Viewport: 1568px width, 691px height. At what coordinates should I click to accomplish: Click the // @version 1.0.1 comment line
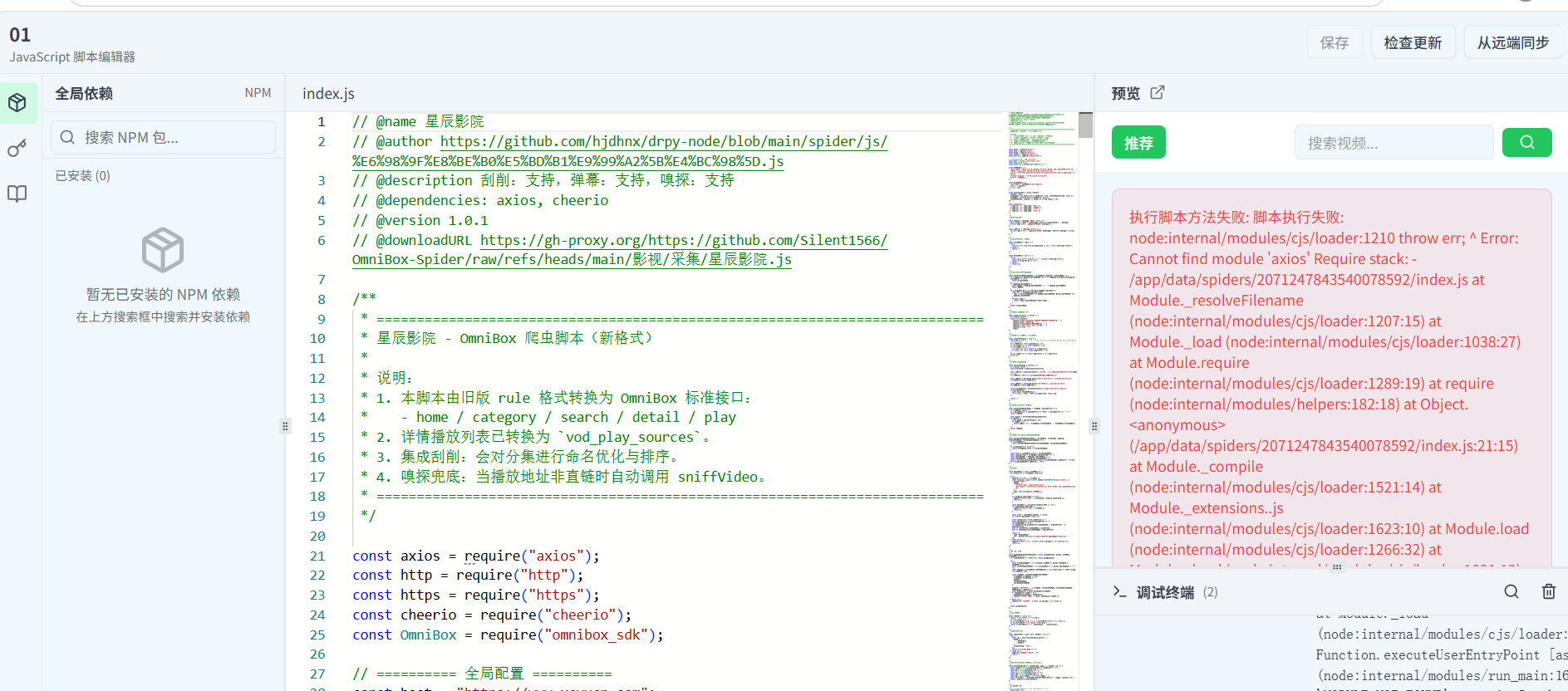point(420,220)
